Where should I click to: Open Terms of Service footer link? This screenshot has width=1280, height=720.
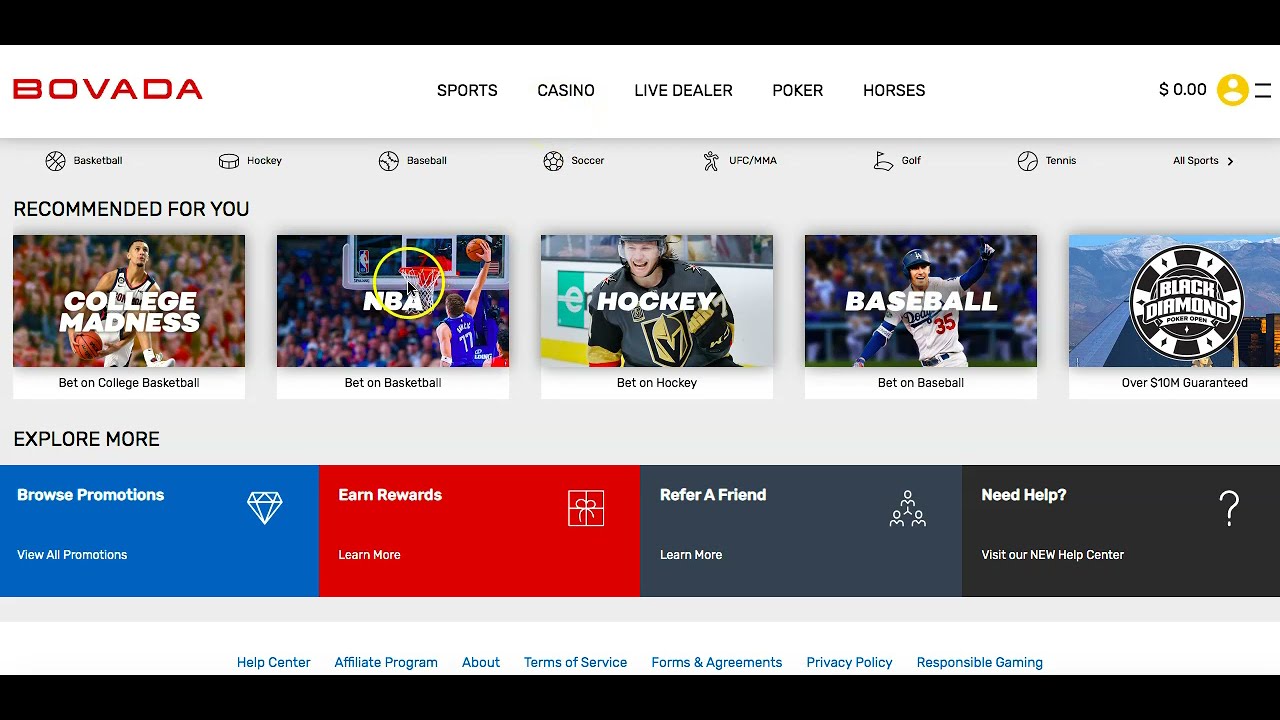point(576,663)
